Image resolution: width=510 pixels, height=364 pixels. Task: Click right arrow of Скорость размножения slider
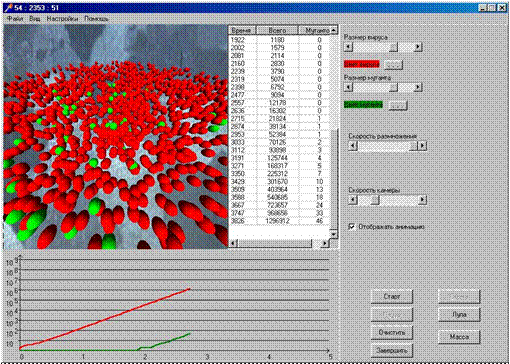point(423,146)
